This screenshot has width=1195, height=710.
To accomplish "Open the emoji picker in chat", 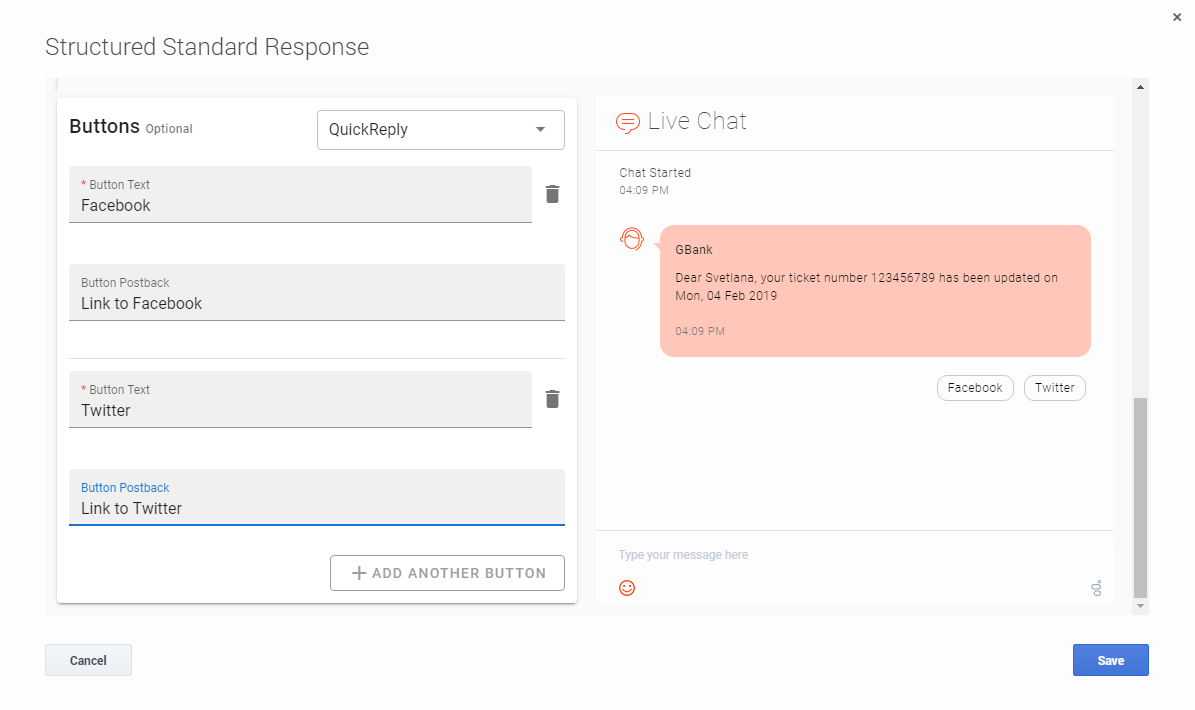I will (x=627, y=588).
